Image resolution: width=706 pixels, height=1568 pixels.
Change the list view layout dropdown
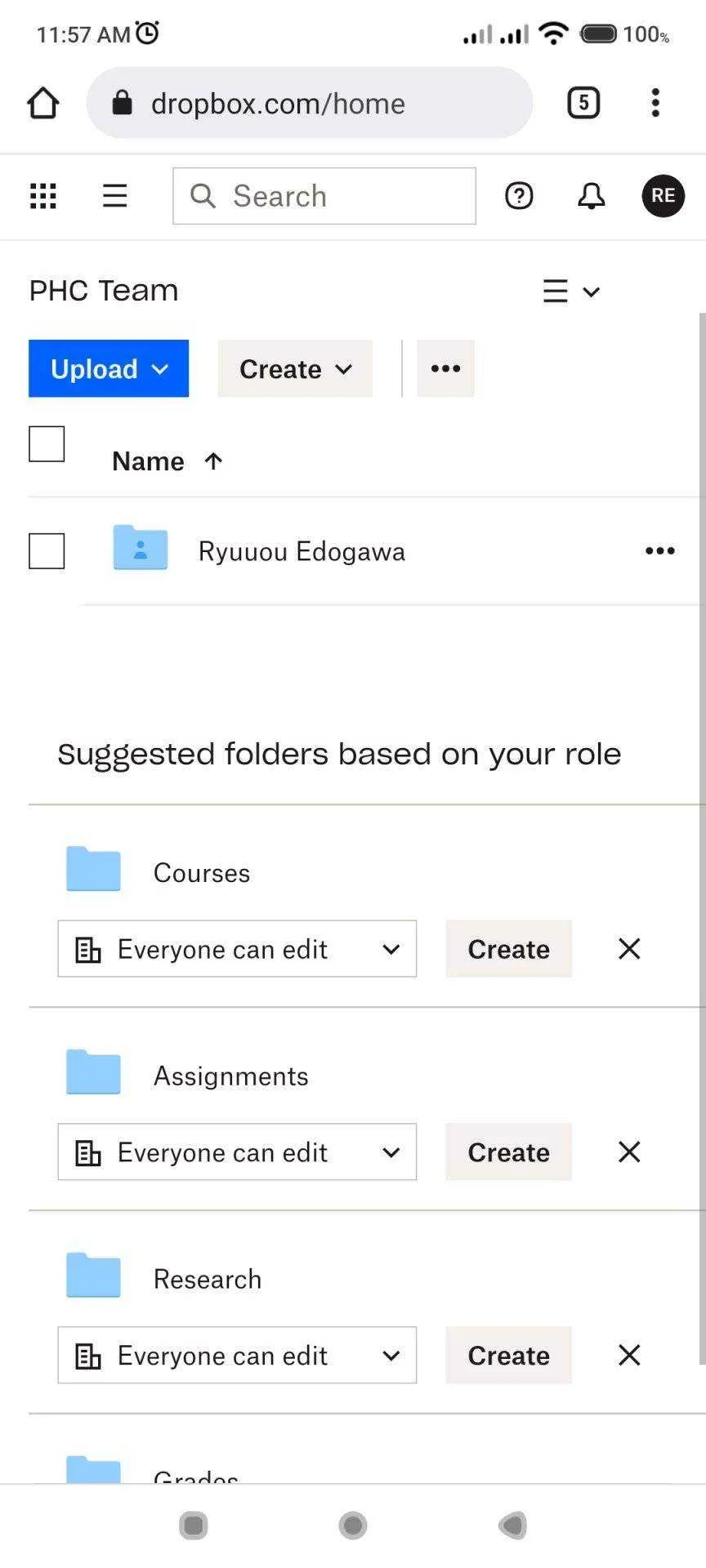571,292
